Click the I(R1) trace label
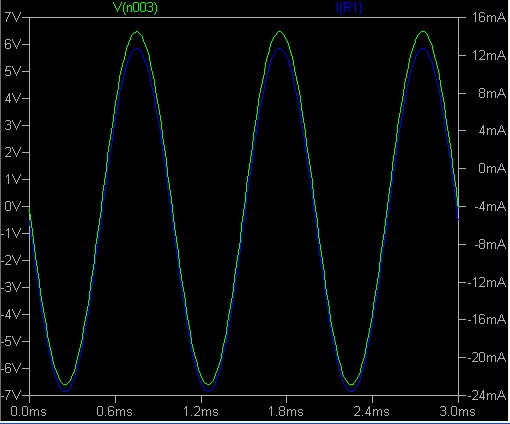 (349, 7)
